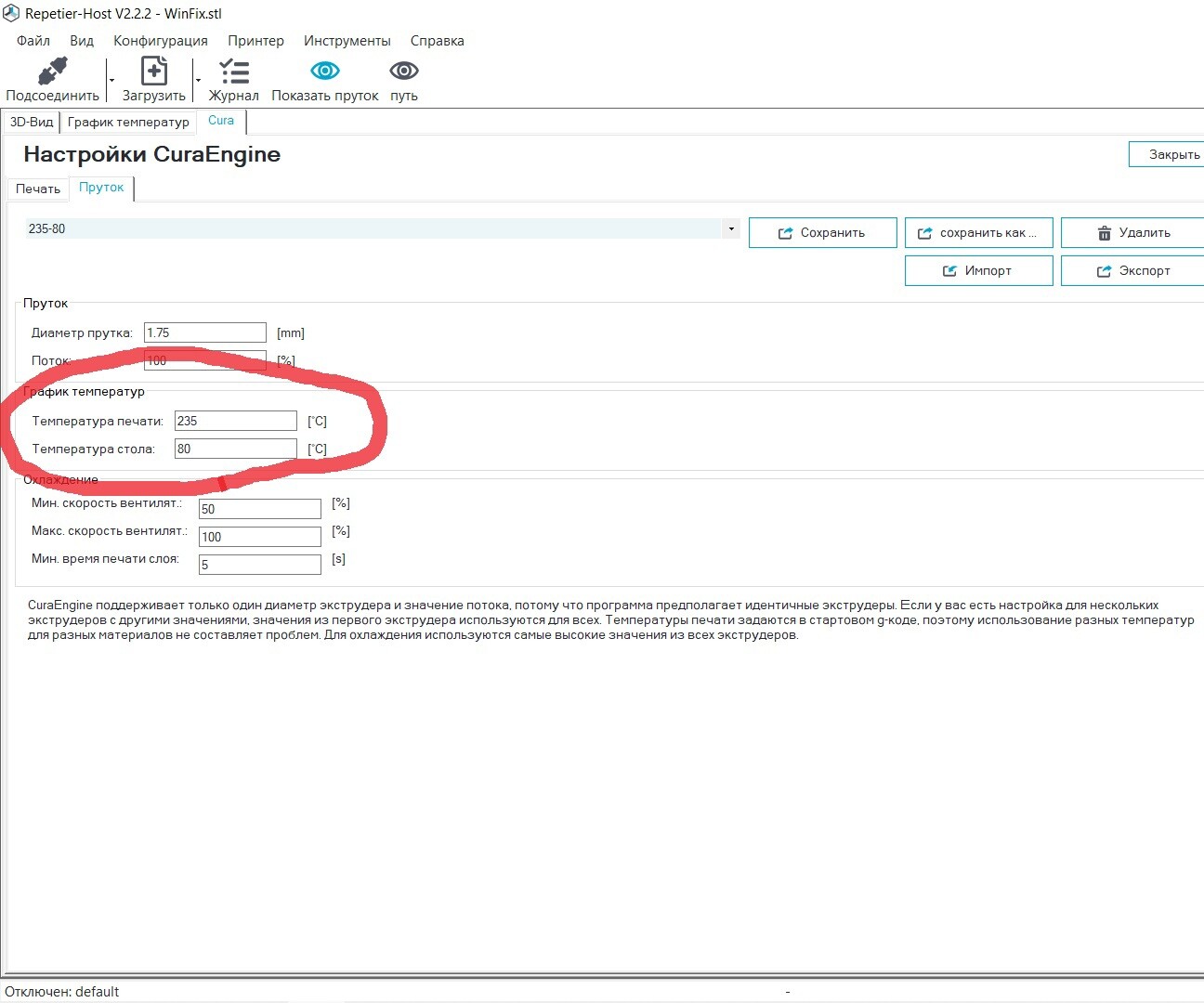Switch to the Печать settings tab

point(38,189)
